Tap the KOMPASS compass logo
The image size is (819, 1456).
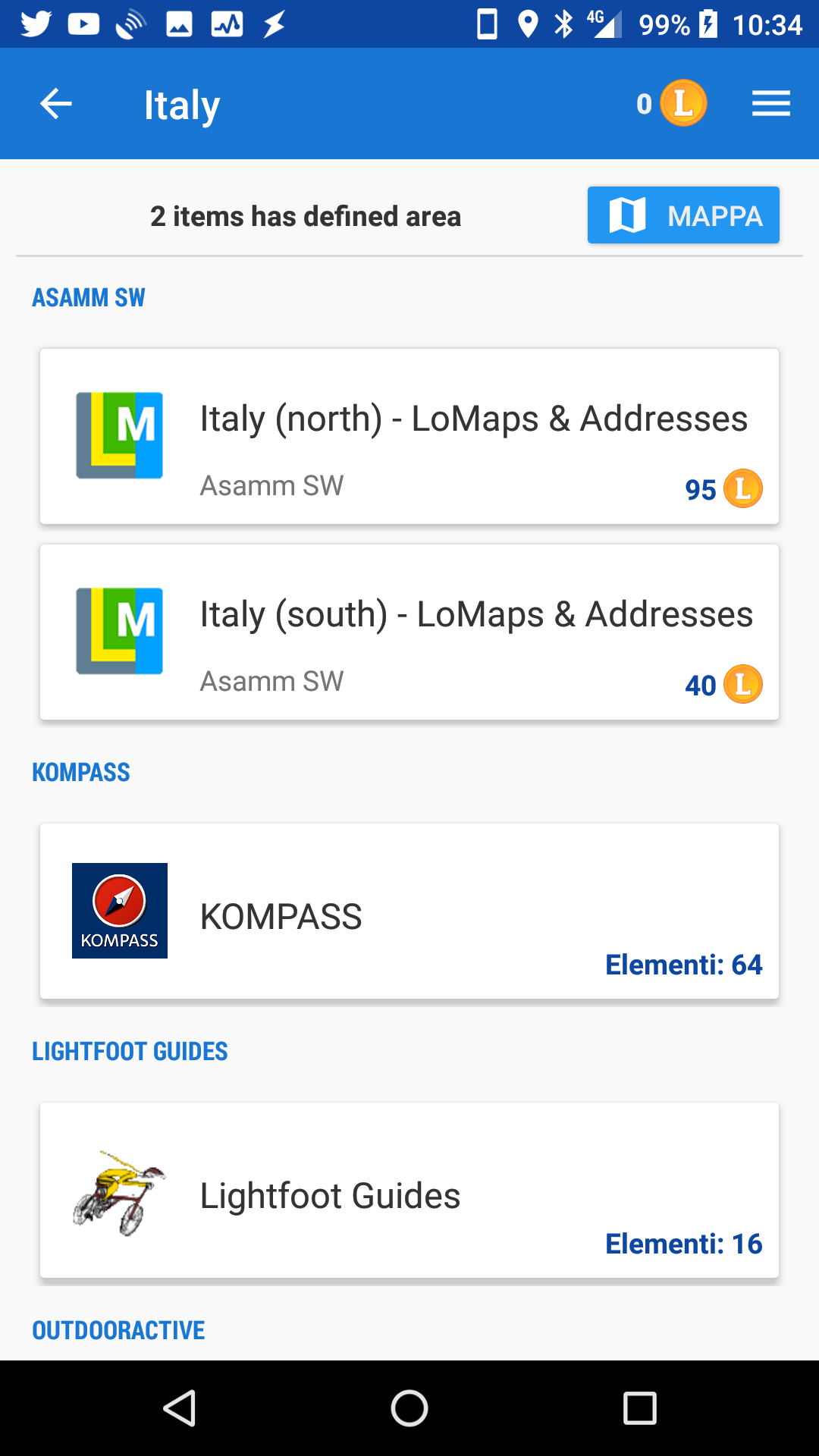120,910
